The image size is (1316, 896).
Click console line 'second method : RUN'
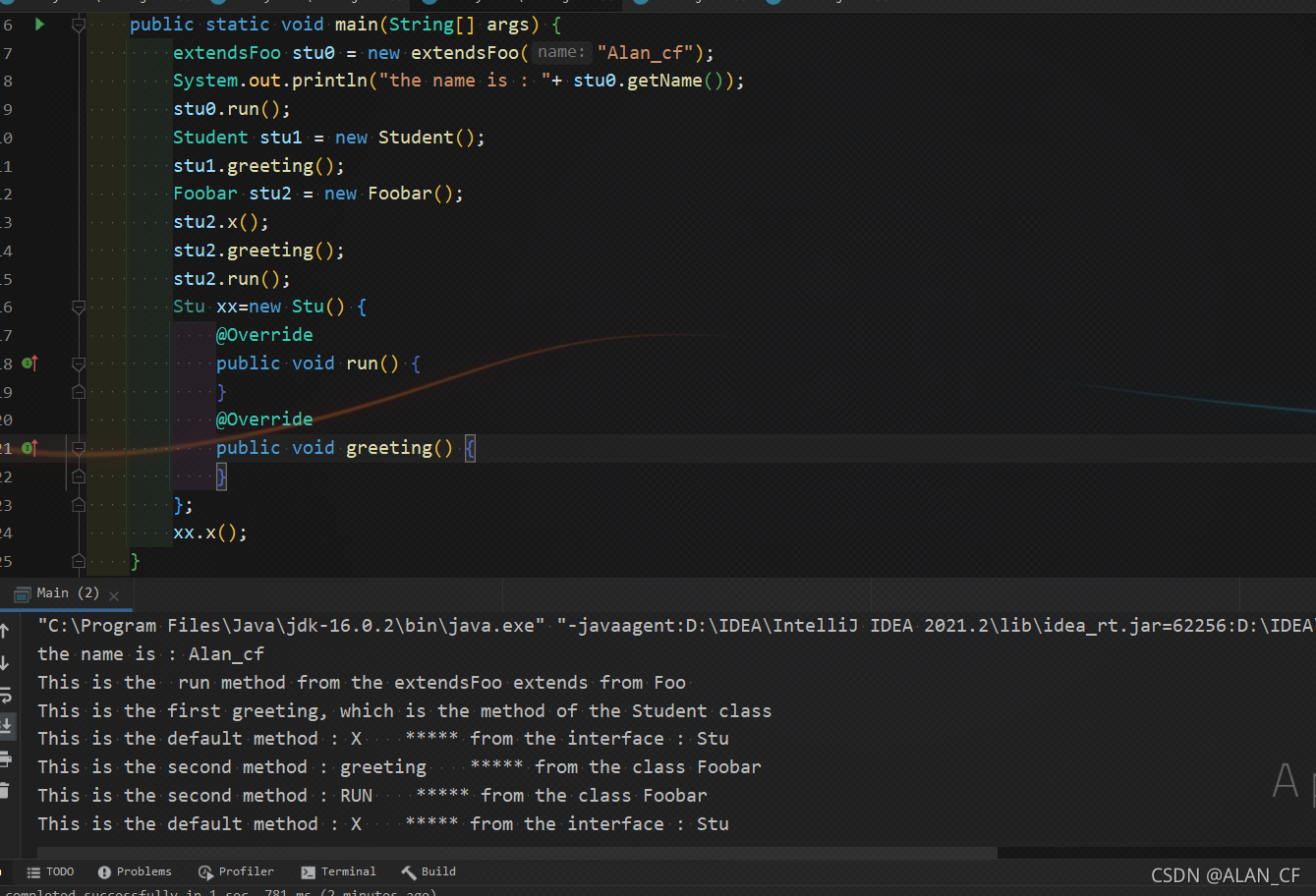click(372, 796)
